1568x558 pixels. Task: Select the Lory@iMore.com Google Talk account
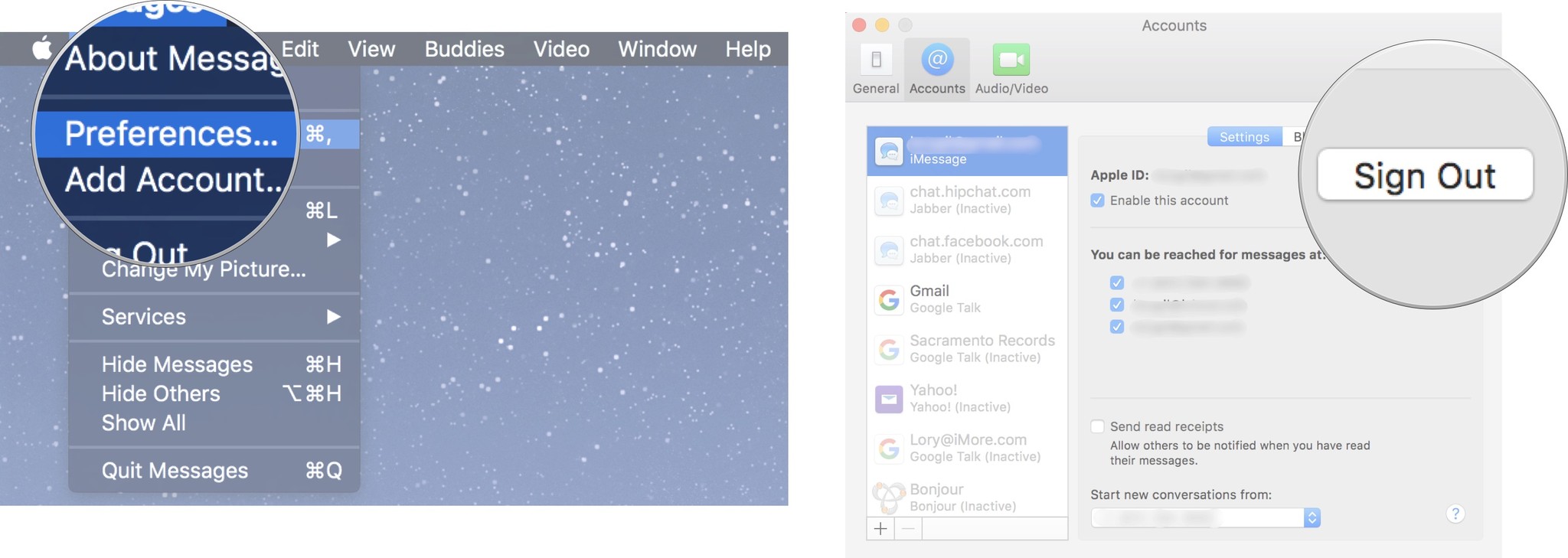coord(967,448)
